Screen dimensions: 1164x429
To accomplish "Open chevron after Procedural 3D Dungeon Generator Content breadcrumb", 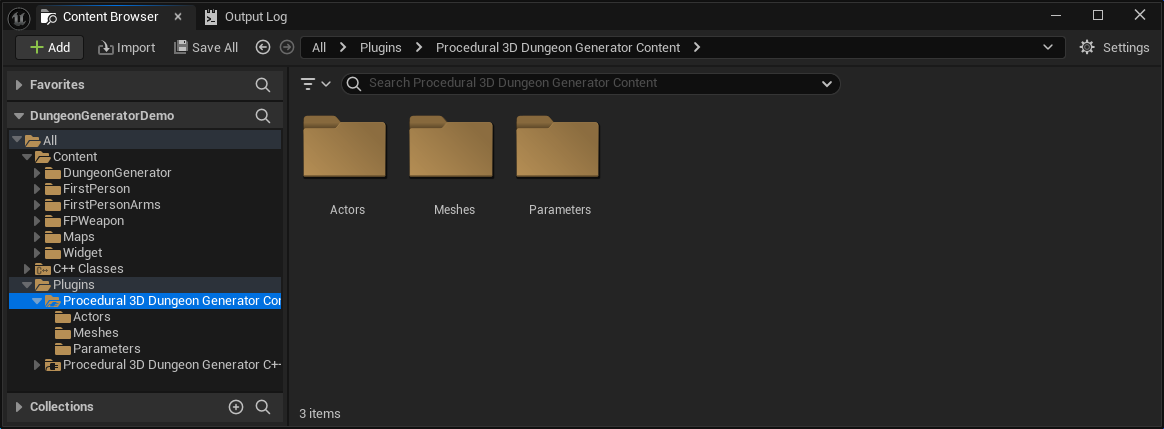I will (696, 48).
